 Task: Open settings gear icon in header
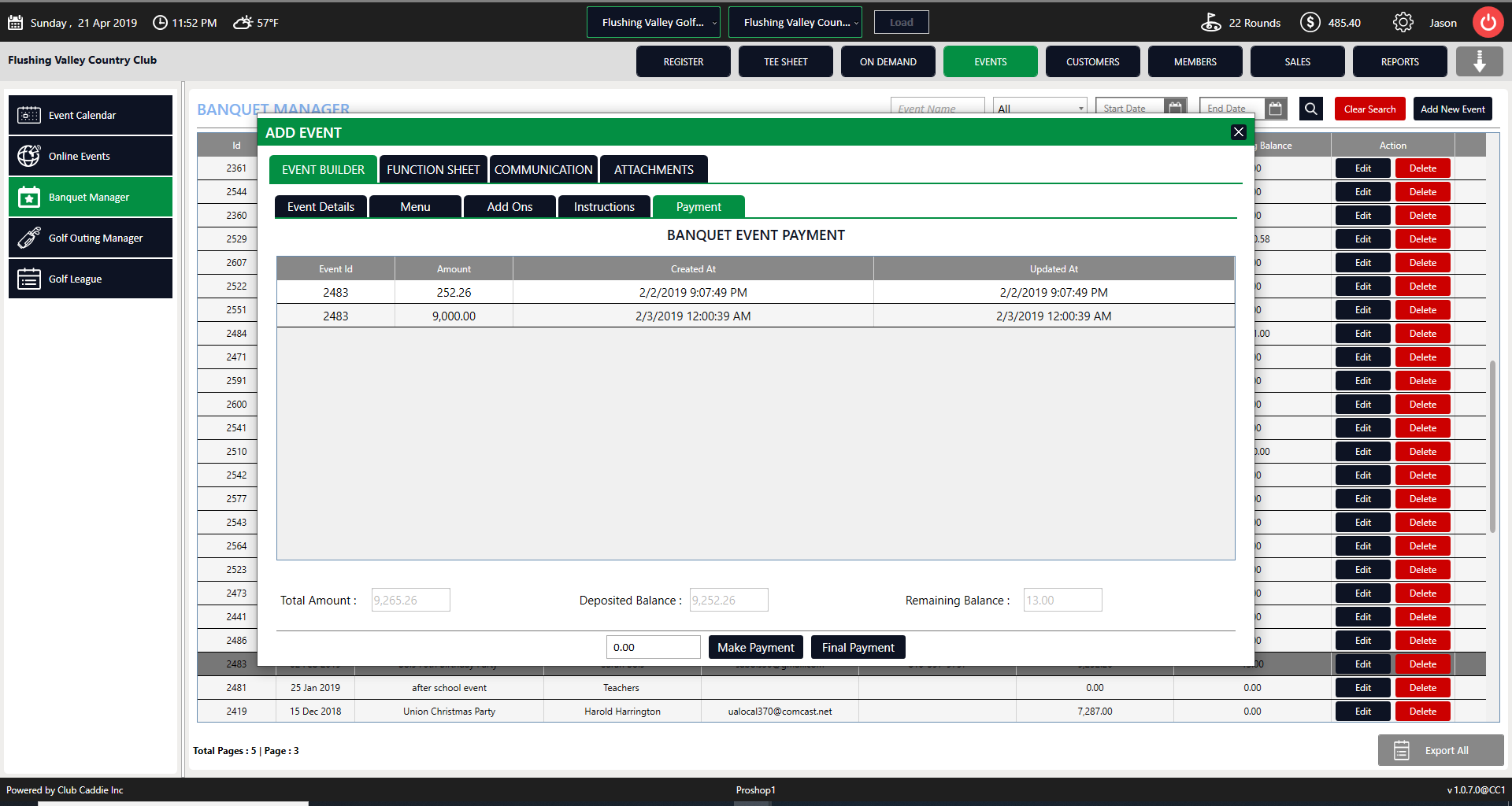point(1403,23)
